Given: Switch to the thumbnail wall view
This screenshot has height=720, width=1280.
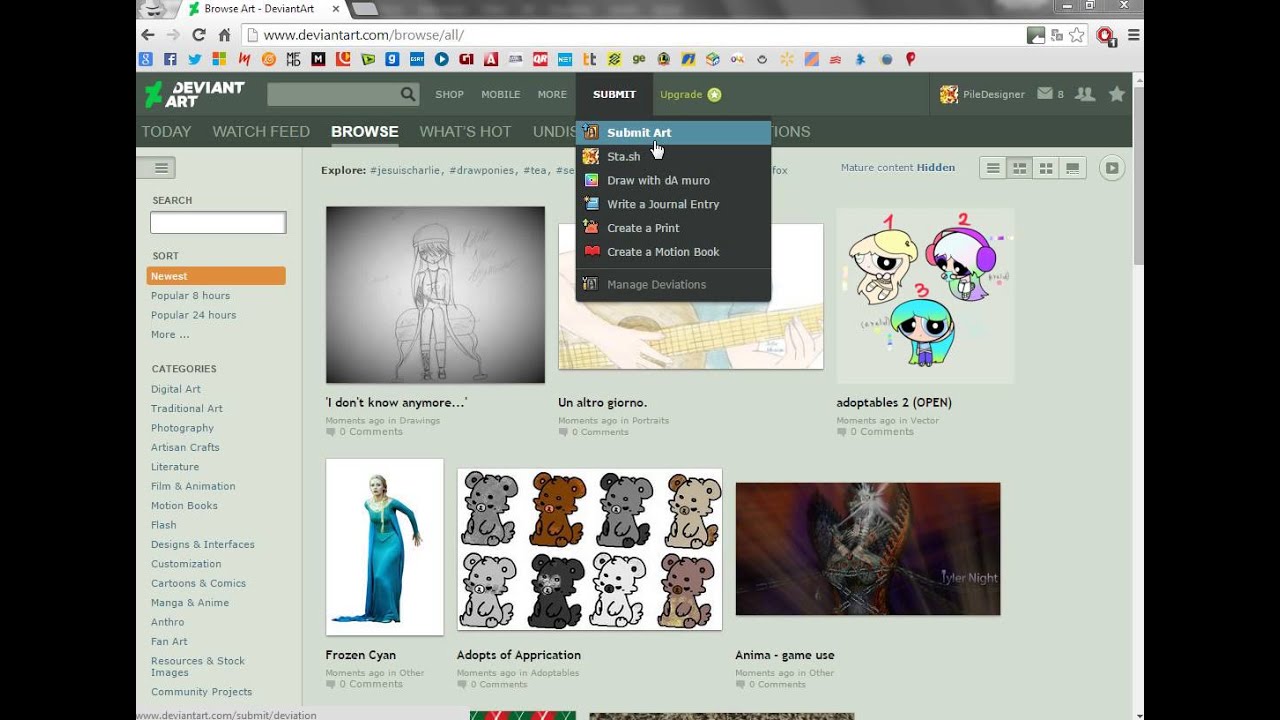Looking at the screenshot, I should (1019, 168).
